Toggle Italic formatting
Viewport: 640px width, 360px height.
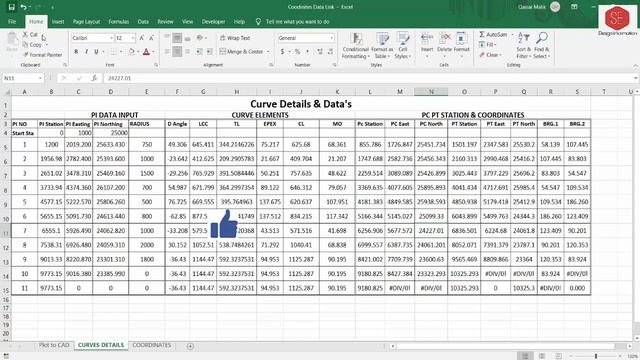point(86,52)
